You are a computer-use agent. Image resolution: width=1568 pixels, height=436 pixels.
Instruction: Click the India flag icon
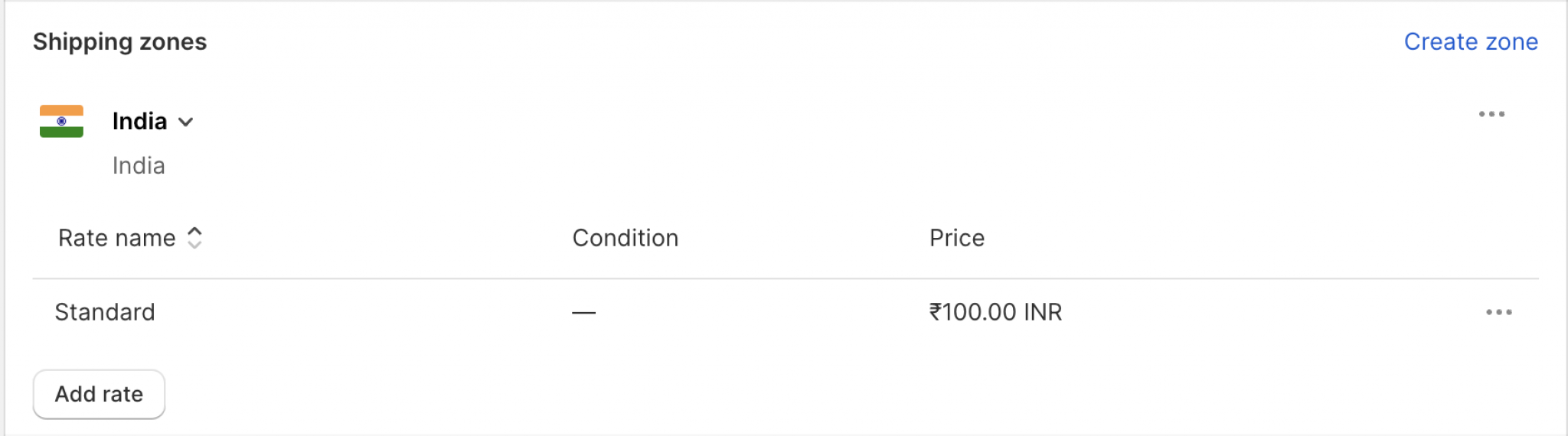(x=61, y=121)
